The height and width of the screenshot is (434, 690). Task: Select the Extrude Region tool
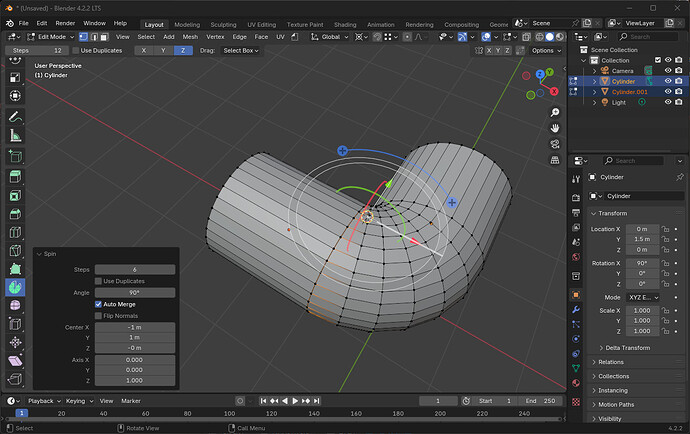(x=15, y=177)
